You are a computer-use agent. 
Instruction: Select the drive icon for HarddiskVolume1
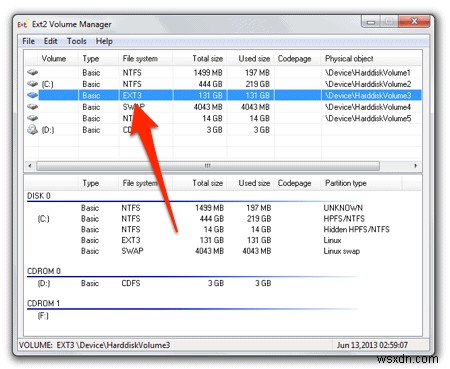(32, 72)
